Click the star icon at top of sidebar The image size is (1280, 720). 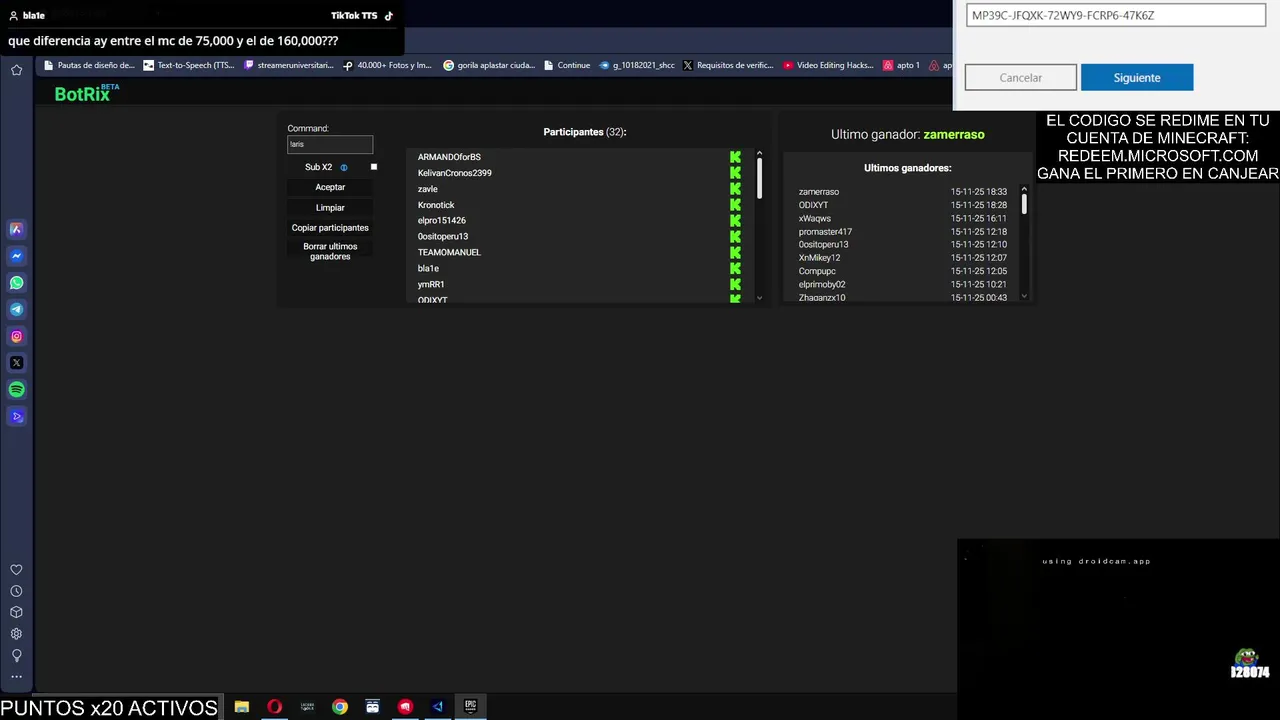click(x=16, y=69)
